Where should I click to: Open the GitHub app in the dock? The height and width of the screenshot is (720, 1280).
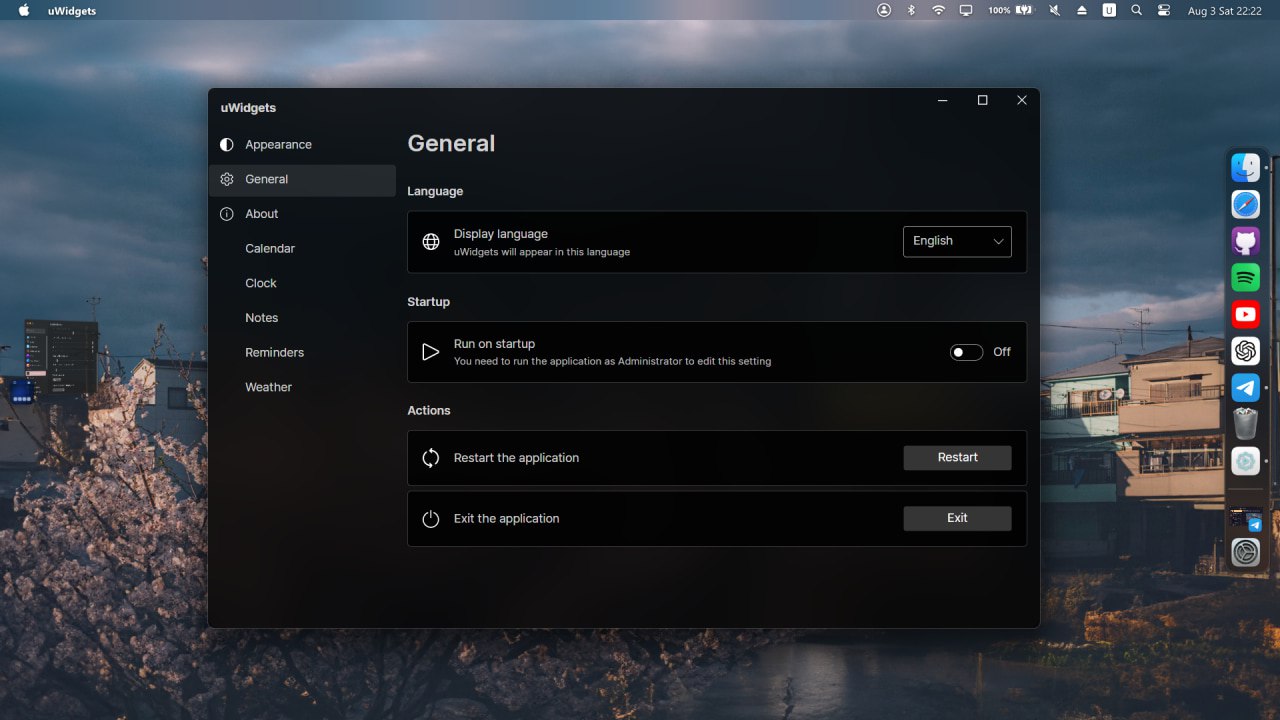tap(1245, 241)
